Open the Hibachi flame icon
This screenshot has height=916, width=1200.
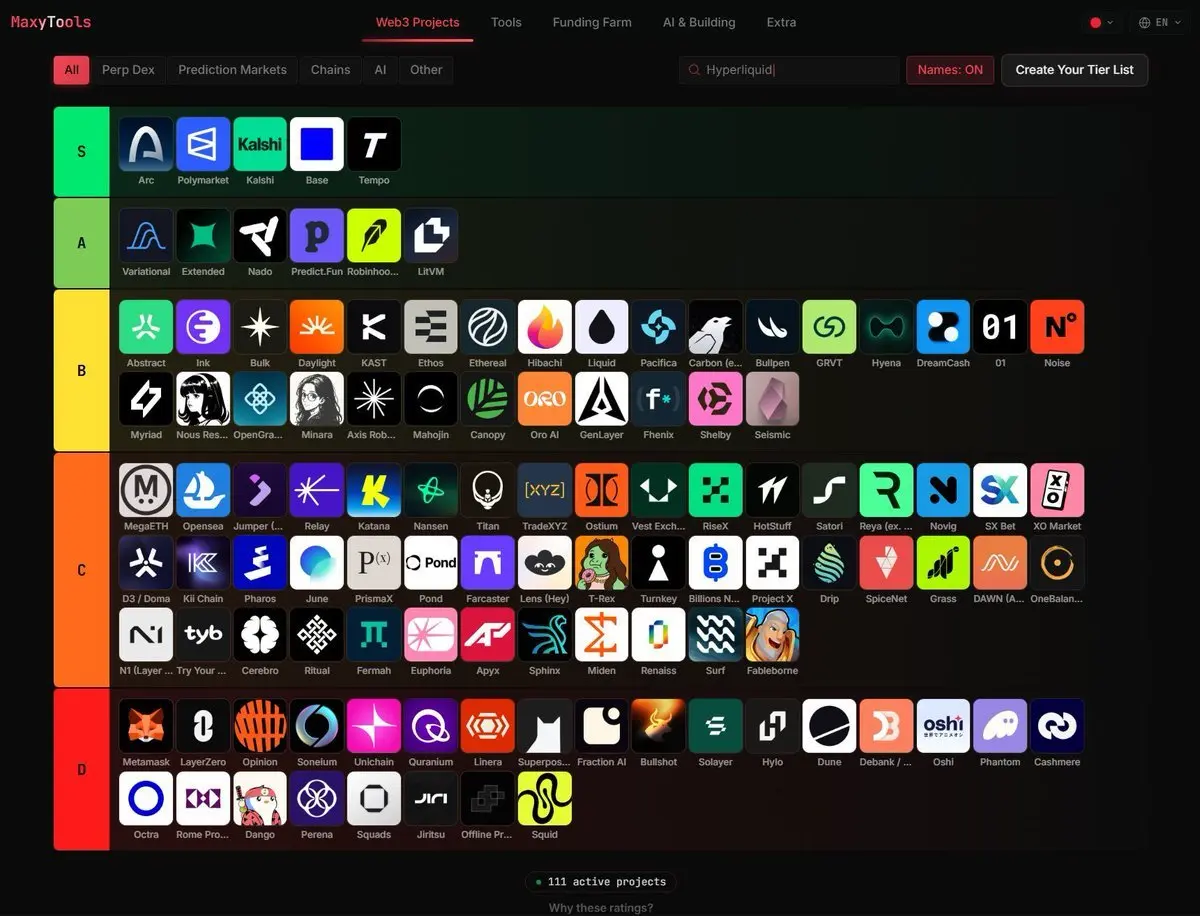[x=545, y=327]
